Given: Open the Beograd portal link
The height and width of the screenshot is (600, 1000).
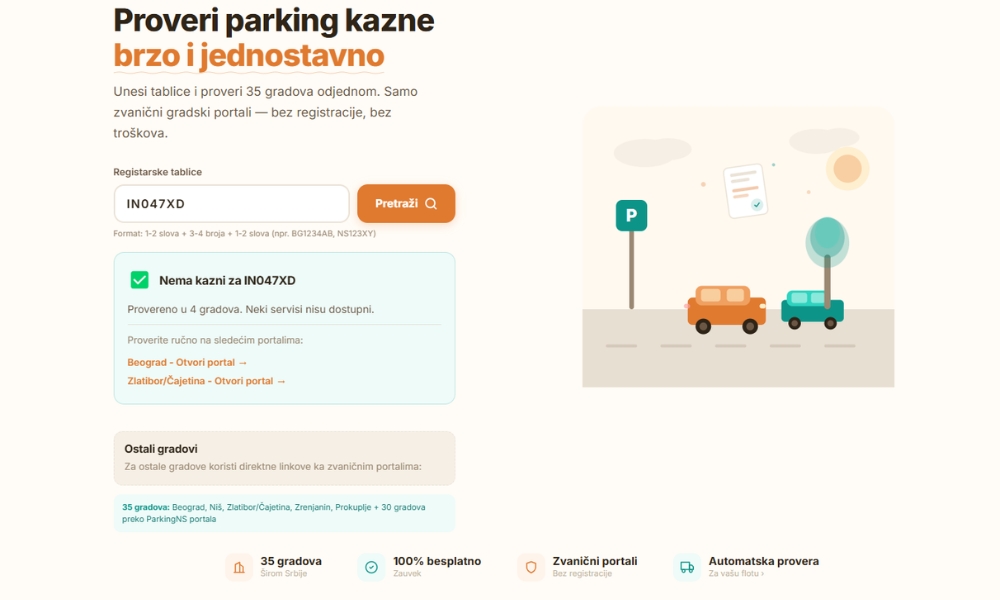Looking at the screenshot, I should [187, 362].
